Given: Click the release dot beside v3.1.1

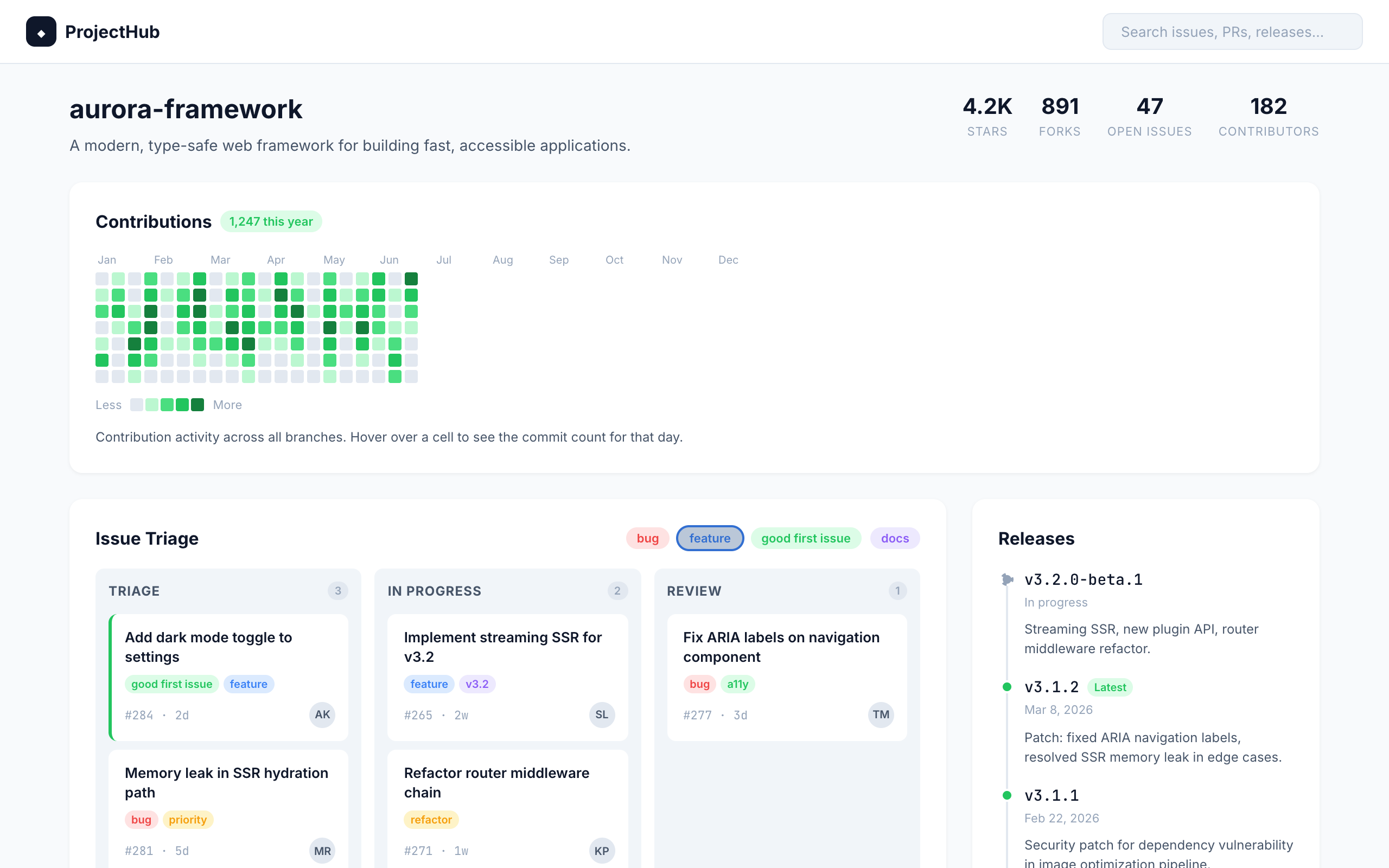Looking at the screenshot, I should (x=1006, y=795).
